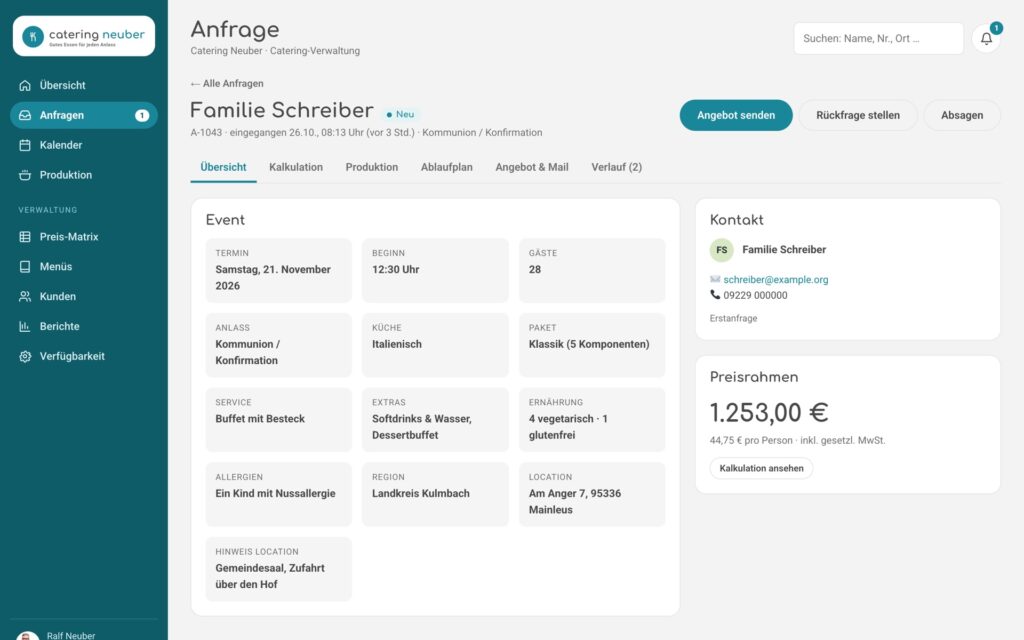Click the price 1.253,00 €
Screen dimensions: 1024x640
[769, 413]
